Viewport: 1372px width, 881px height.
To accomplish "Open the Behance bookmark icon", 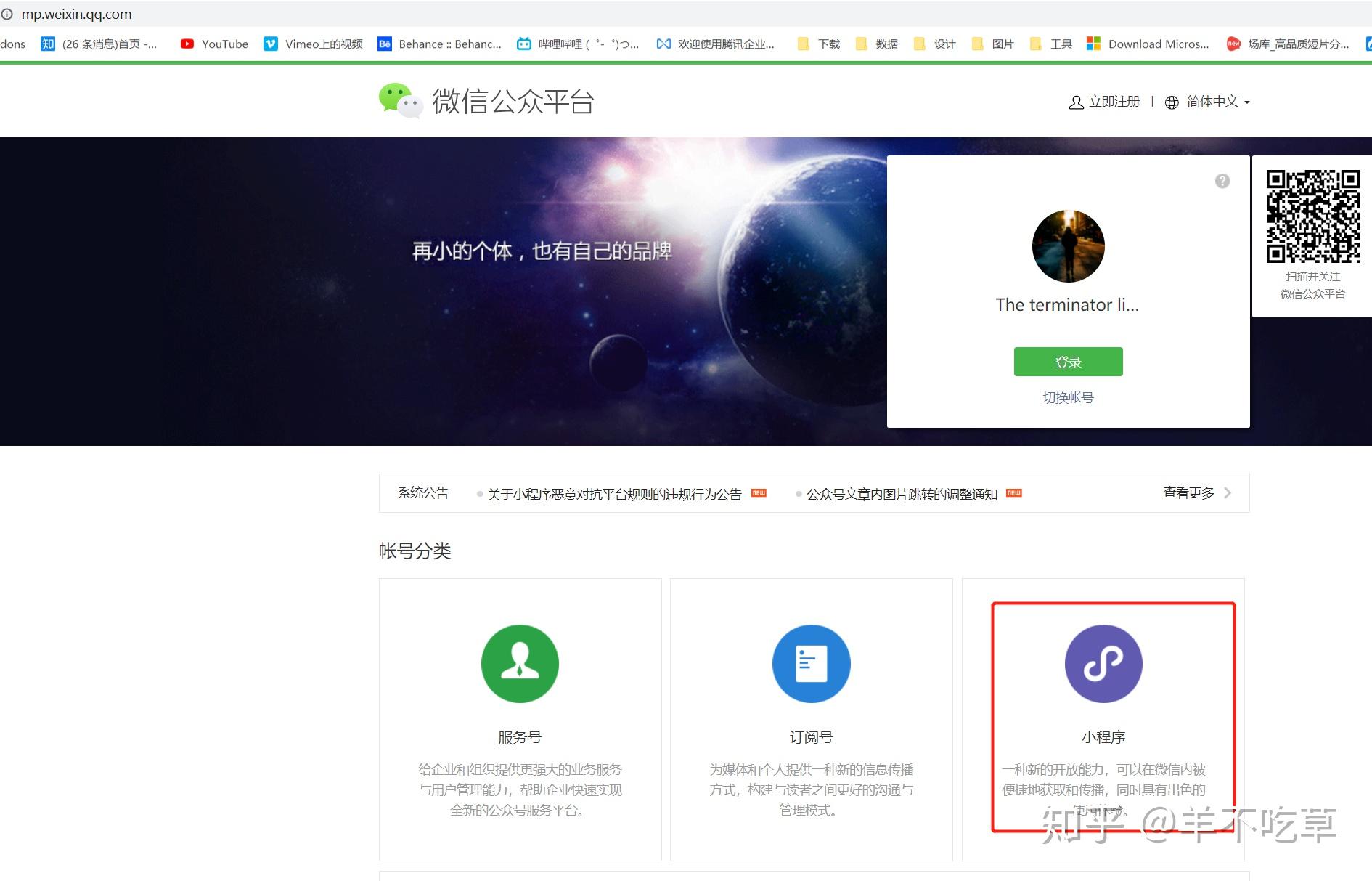I will click(x=385, y=44).
